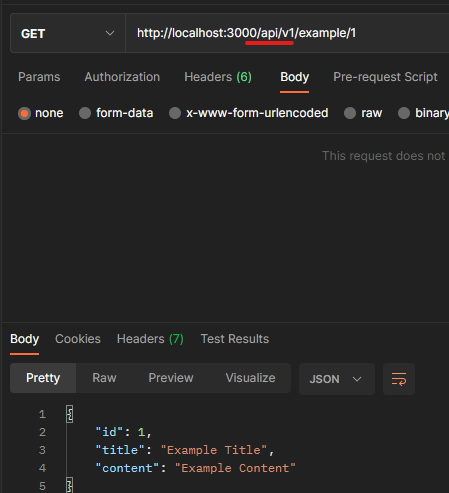Click the request URL input field

click(x=287, y=33)
